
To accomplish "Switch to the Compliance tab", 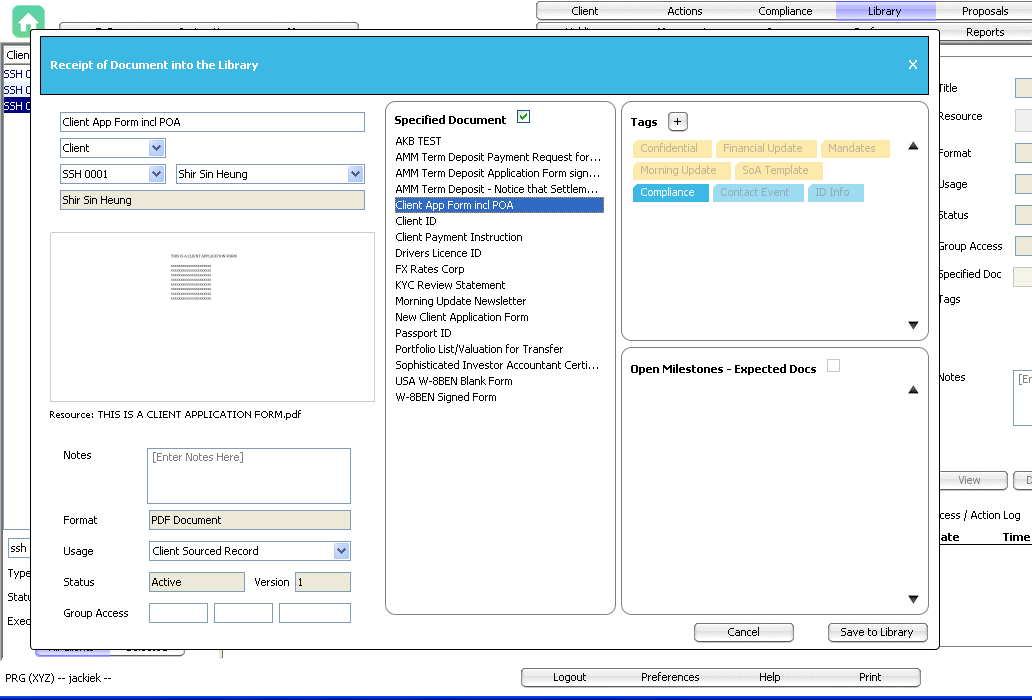I will tap(785, 11).
